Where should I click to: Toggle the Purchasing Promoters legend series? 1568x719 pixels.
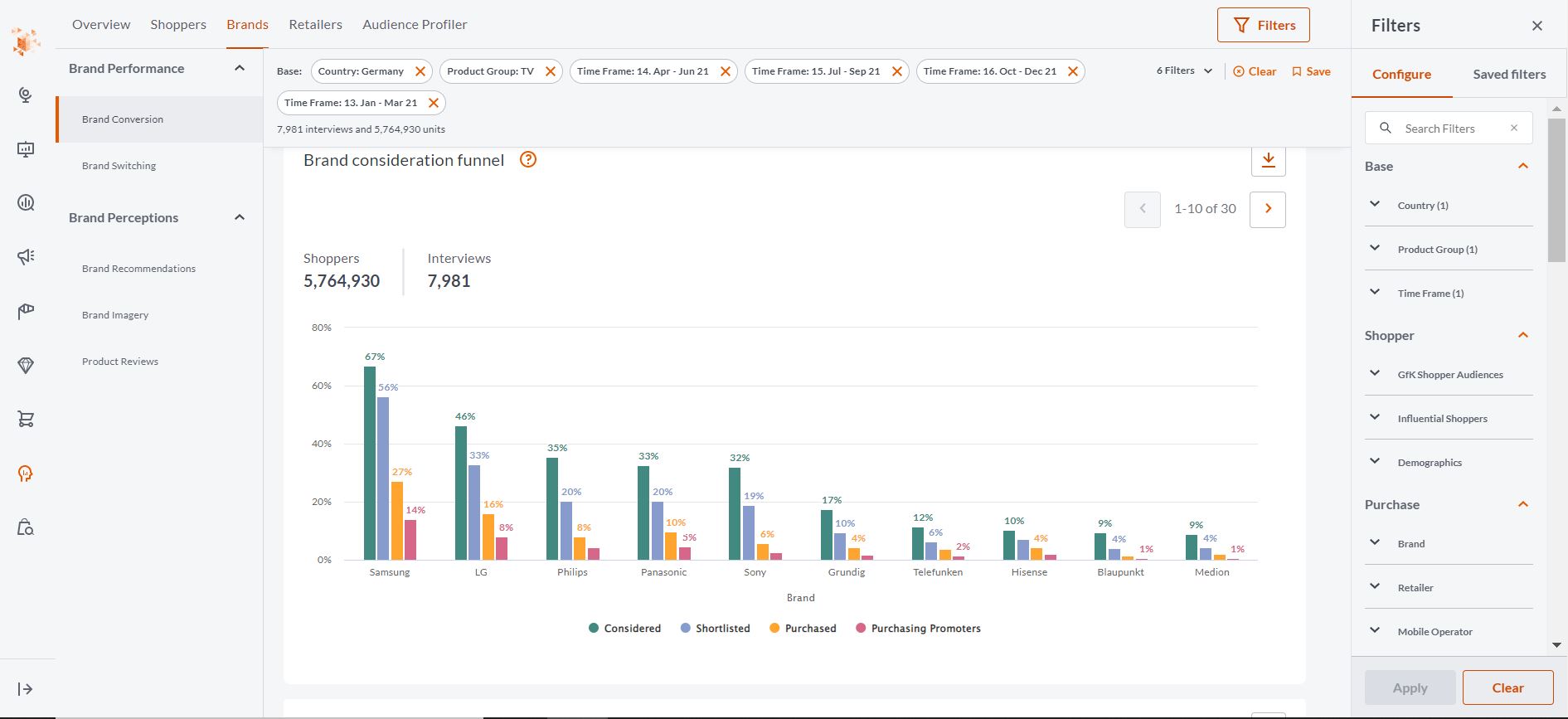pos(918,629)
